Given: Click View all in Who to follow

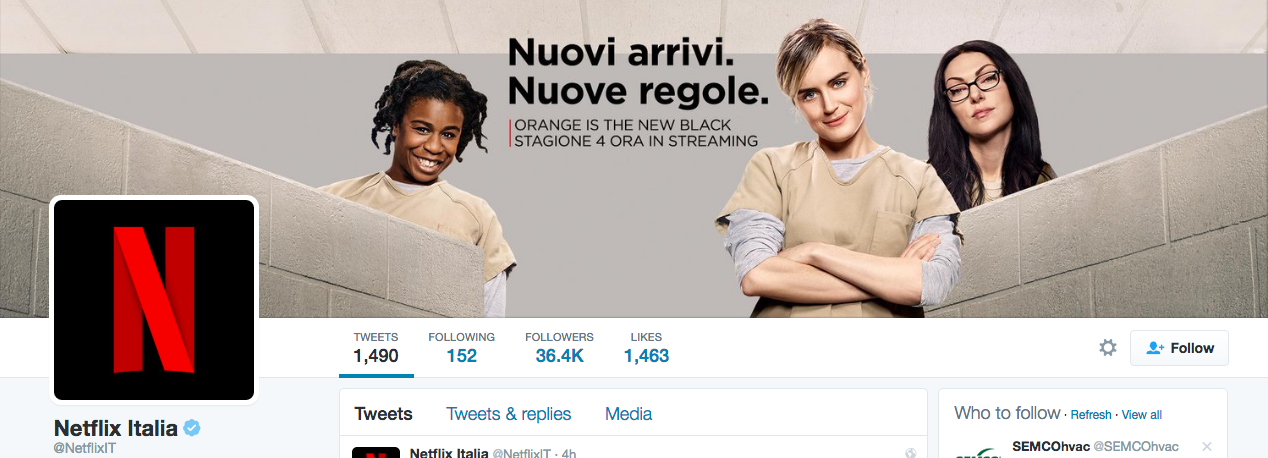Looking at the screenshot, I should [x=1142, y=415].
